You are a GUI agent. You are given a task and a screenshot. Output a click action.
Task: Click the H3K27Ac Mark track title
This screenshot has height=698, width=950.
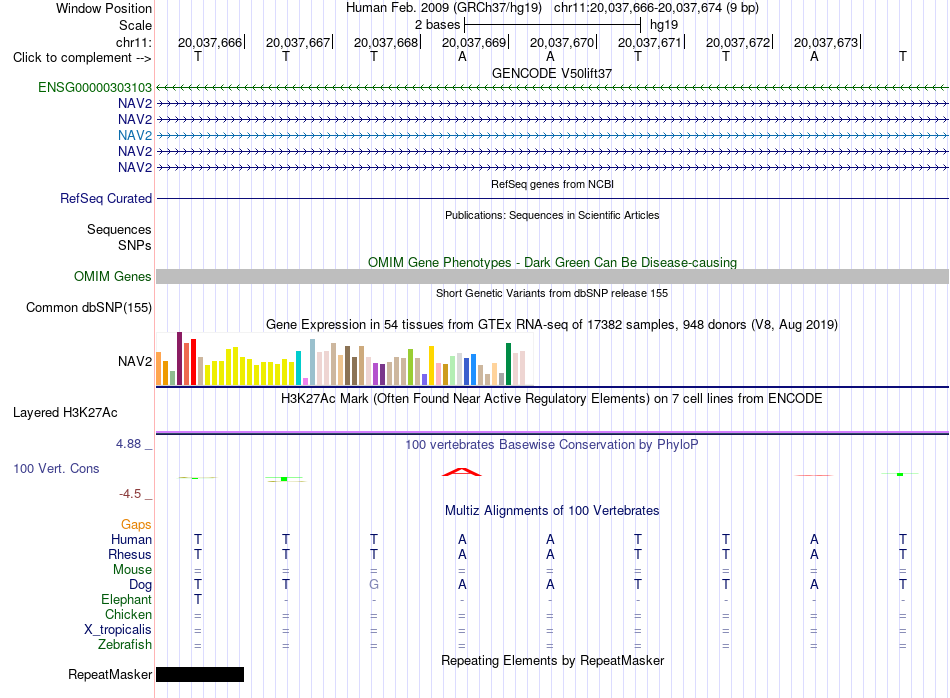[x=551, y=399]
